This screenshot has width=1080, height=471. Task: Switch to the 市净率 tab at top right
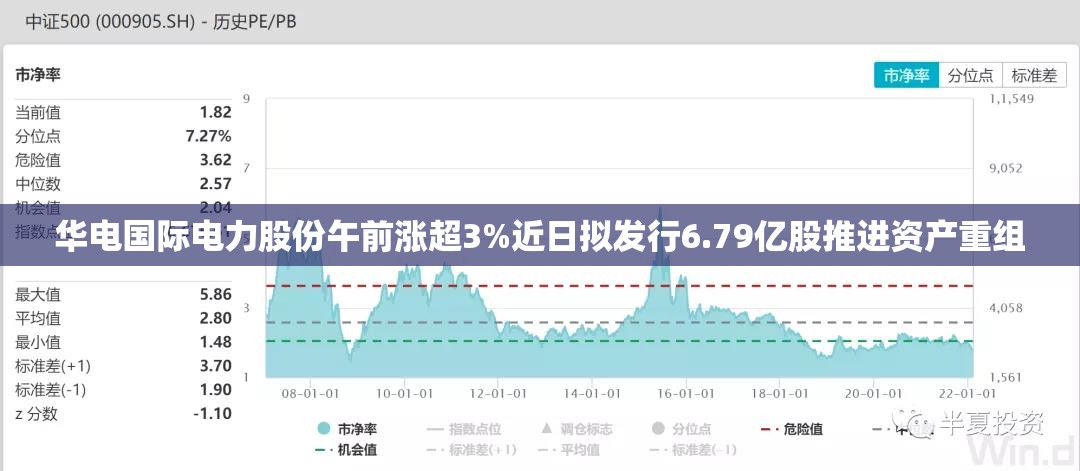coord(906,76)
